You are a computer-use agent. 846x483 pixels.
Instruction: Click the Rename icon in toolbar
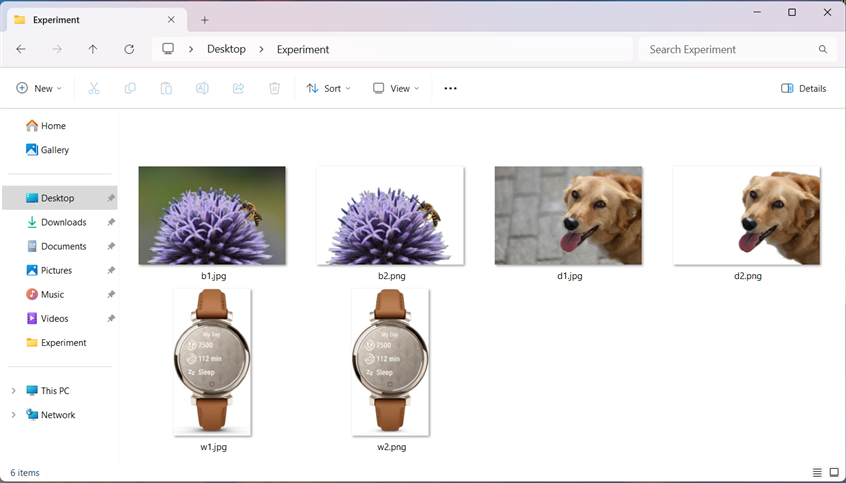[x=202, y=88]
